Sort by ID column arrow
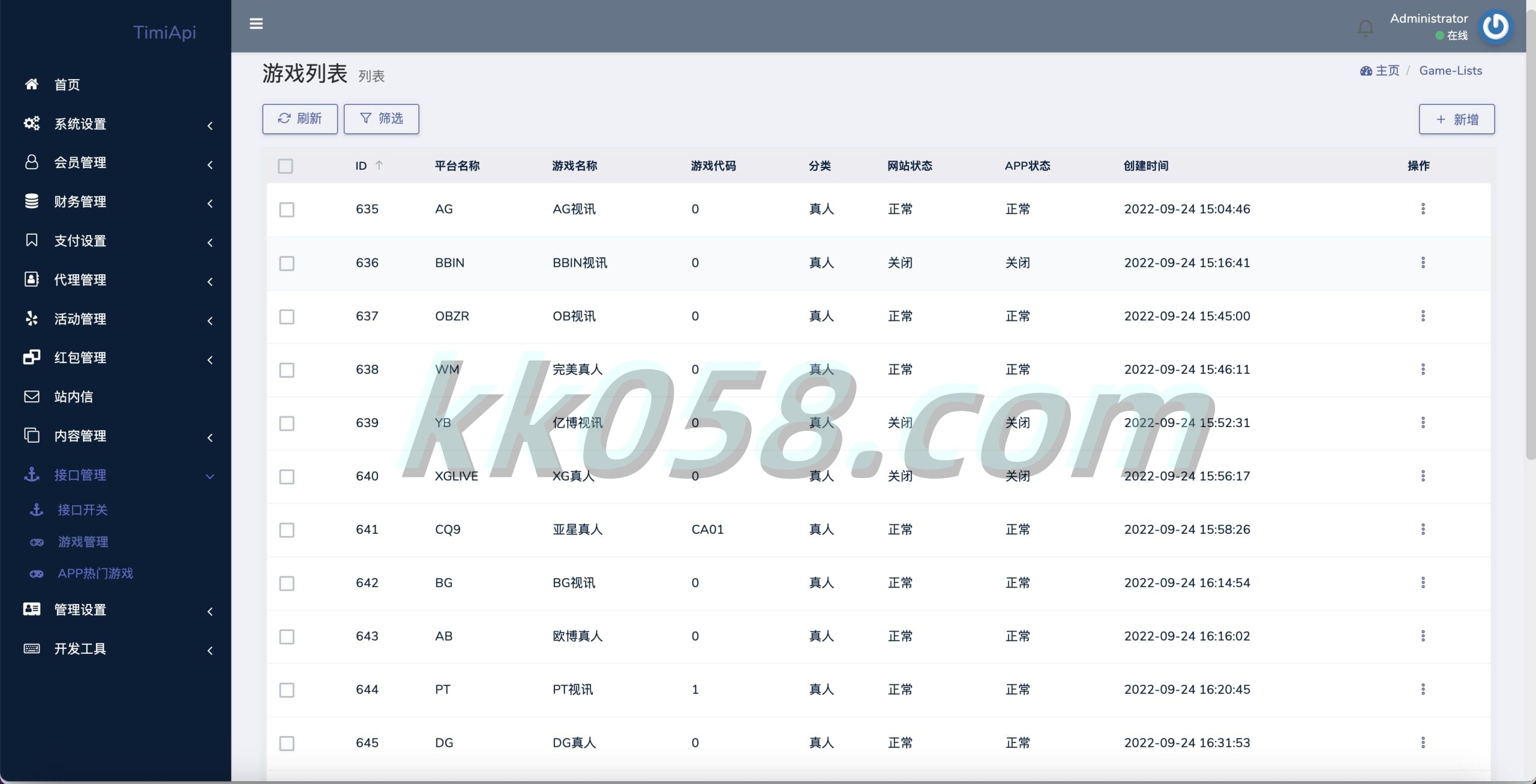The image size is (1536, 784). 379,165
